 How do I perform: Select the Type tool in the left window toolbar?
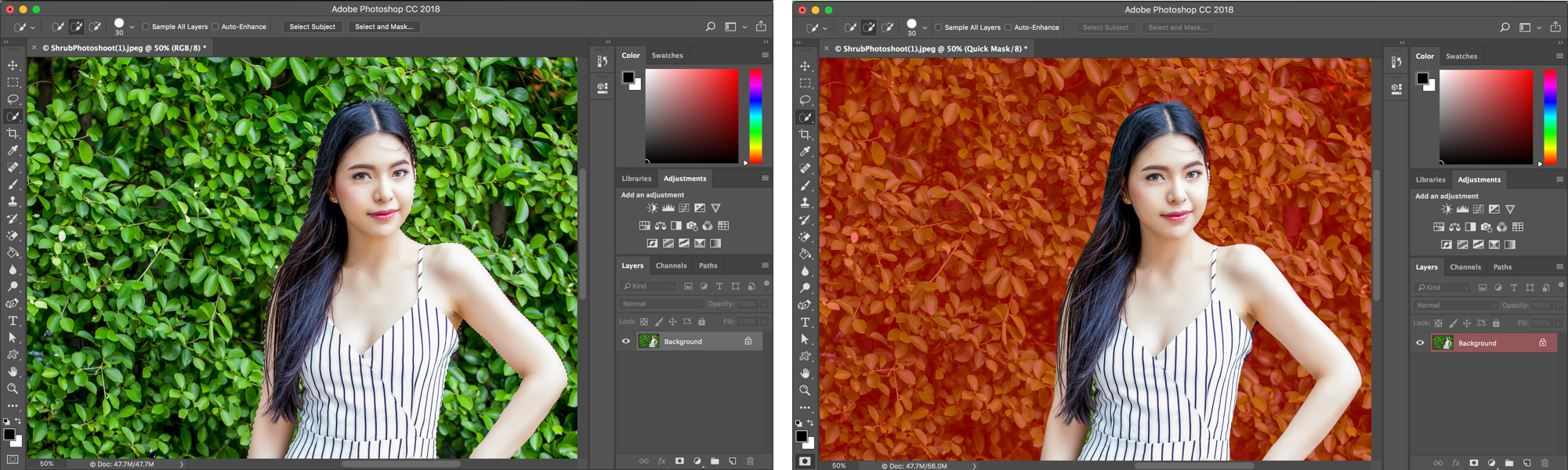pos(13,321)
